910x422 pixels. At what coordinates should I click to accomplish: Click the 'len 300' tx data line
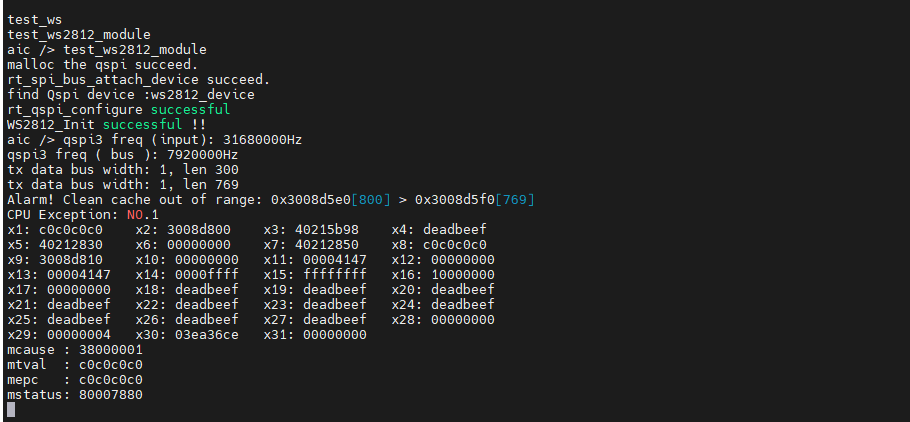pos(122,170)
